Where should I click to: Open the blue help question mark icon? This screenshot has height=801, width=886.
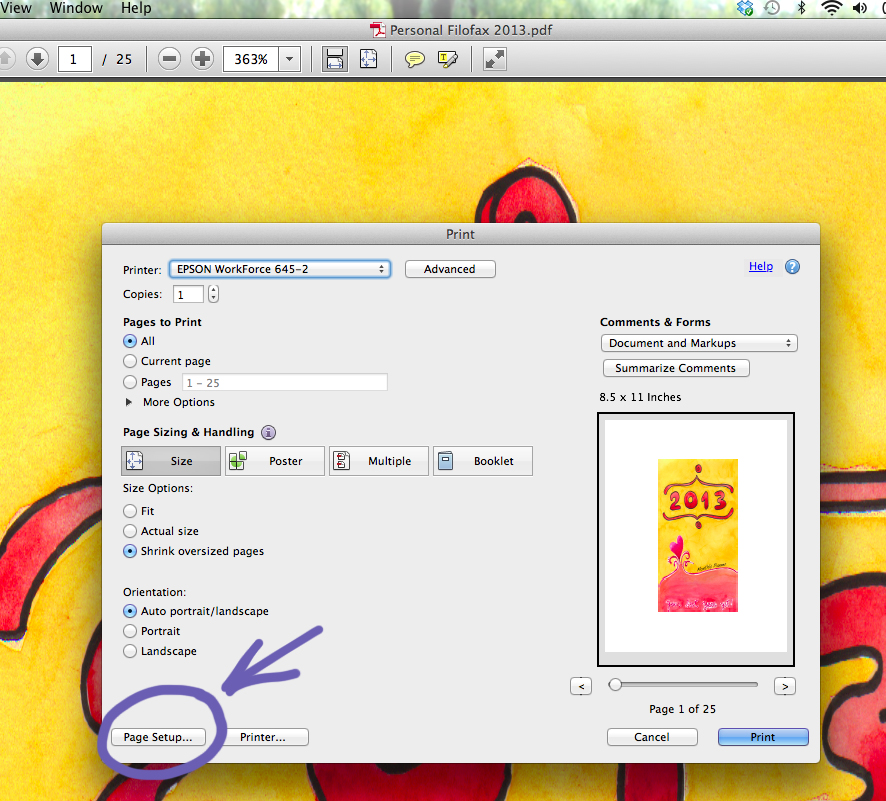pyautogui.click(x=792, y=267)
